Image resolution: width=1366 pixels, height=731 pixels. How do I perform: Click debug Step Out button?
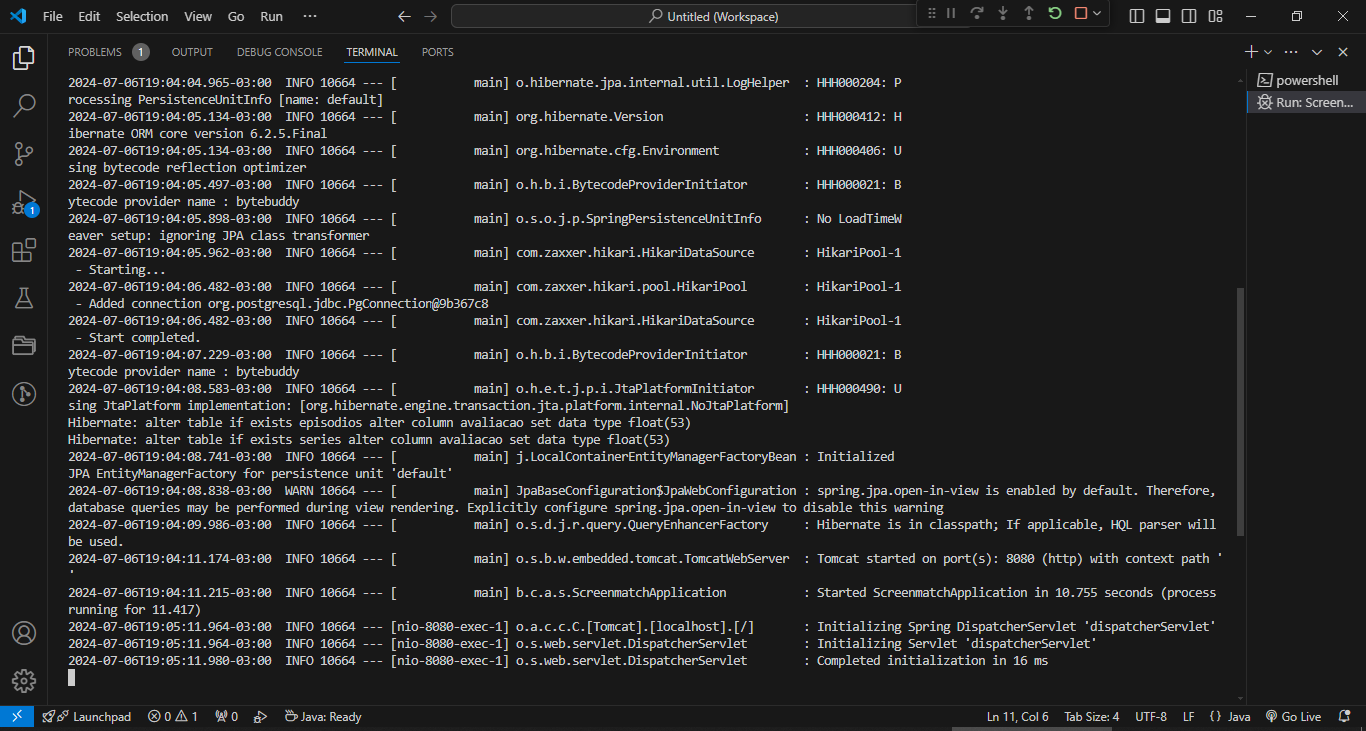point(1029,13)
